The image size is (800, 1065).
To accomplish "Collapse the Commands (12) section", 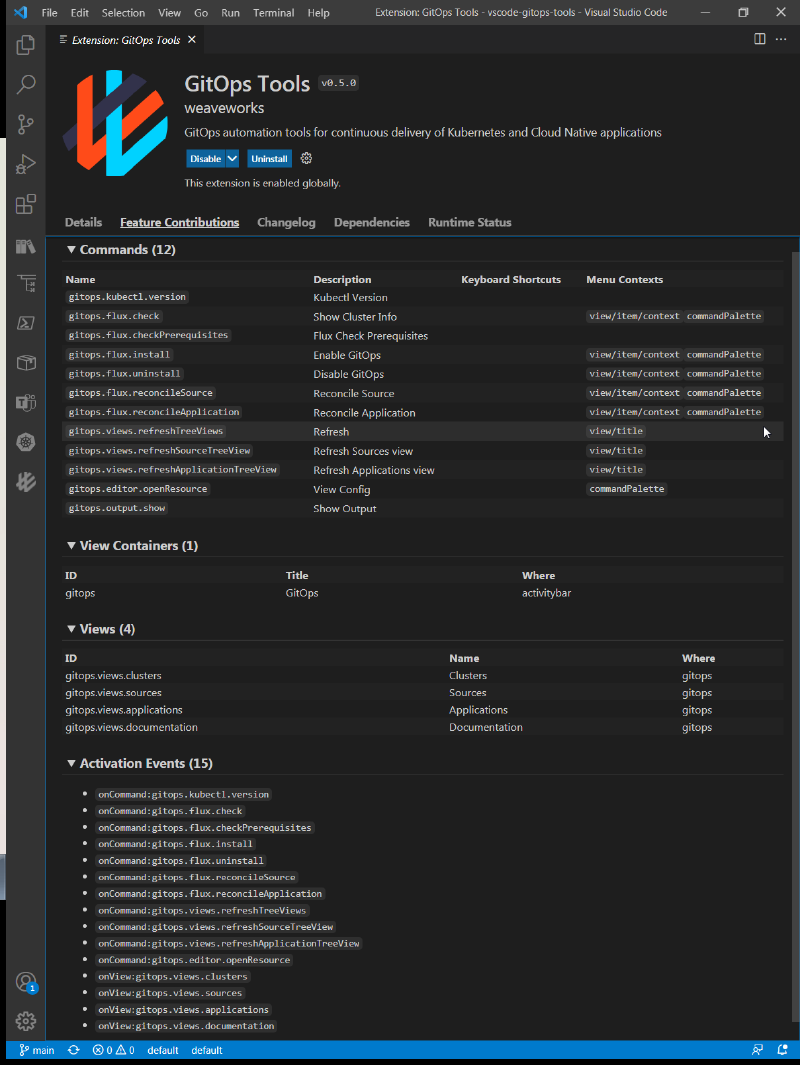I will (x=71, y=250).
